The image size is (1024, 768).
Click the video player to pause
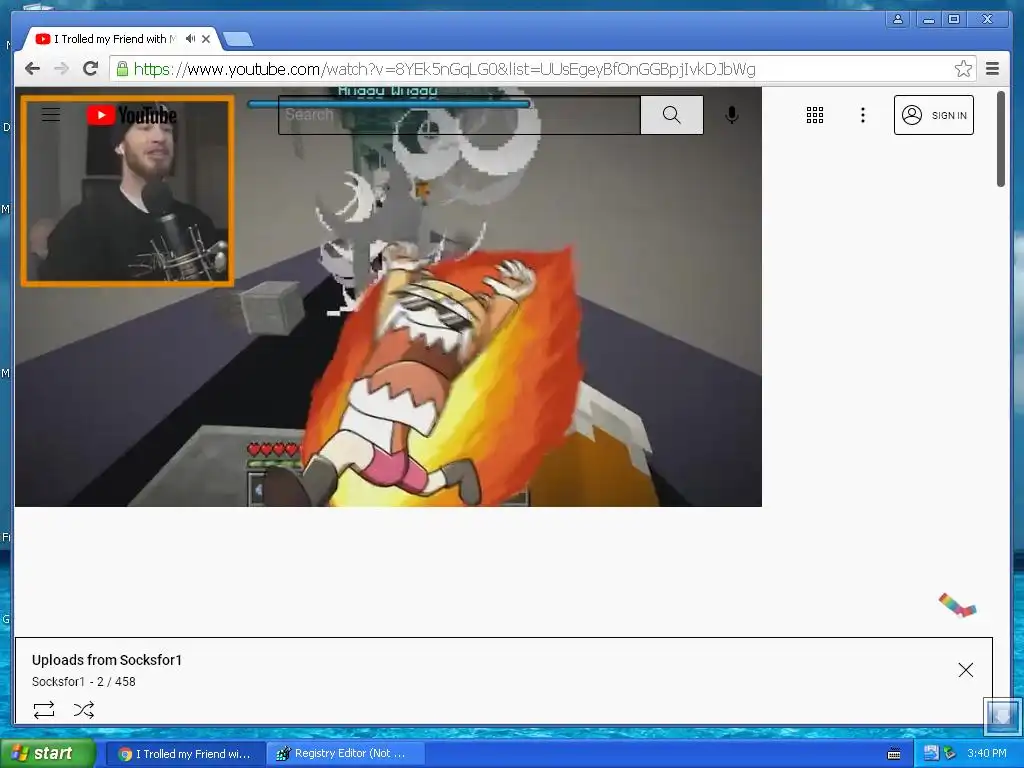388,296
